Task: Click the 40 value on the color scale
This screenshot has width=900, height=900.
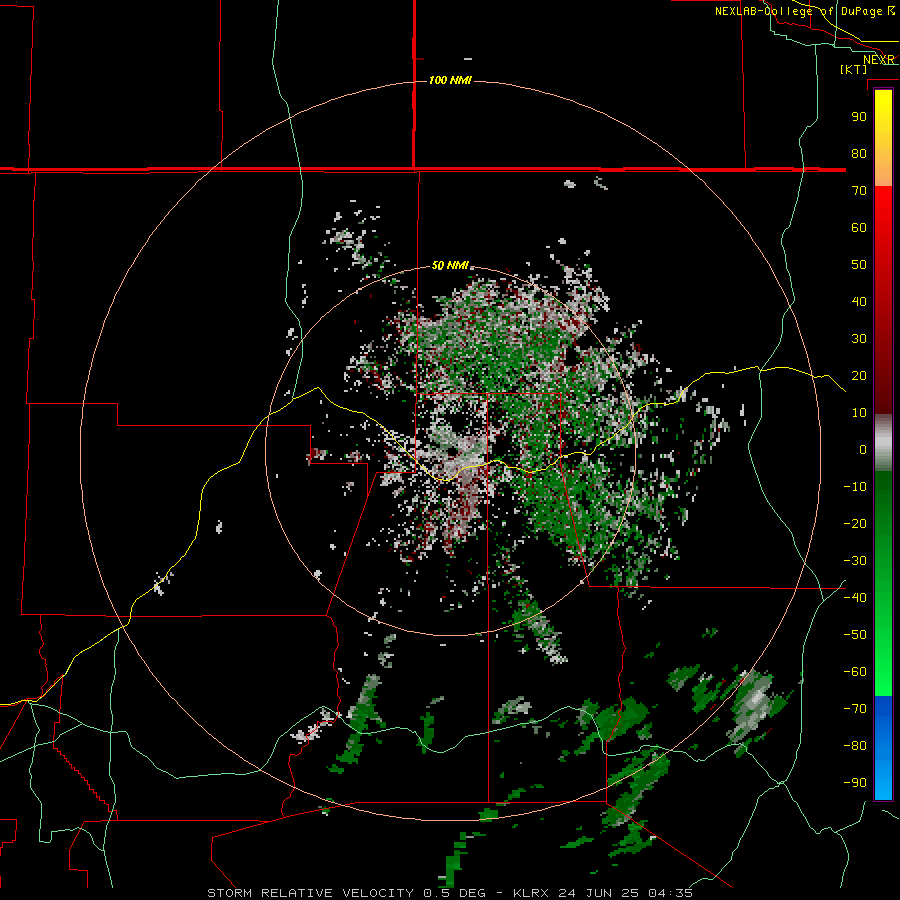Action: coord(859,301)
